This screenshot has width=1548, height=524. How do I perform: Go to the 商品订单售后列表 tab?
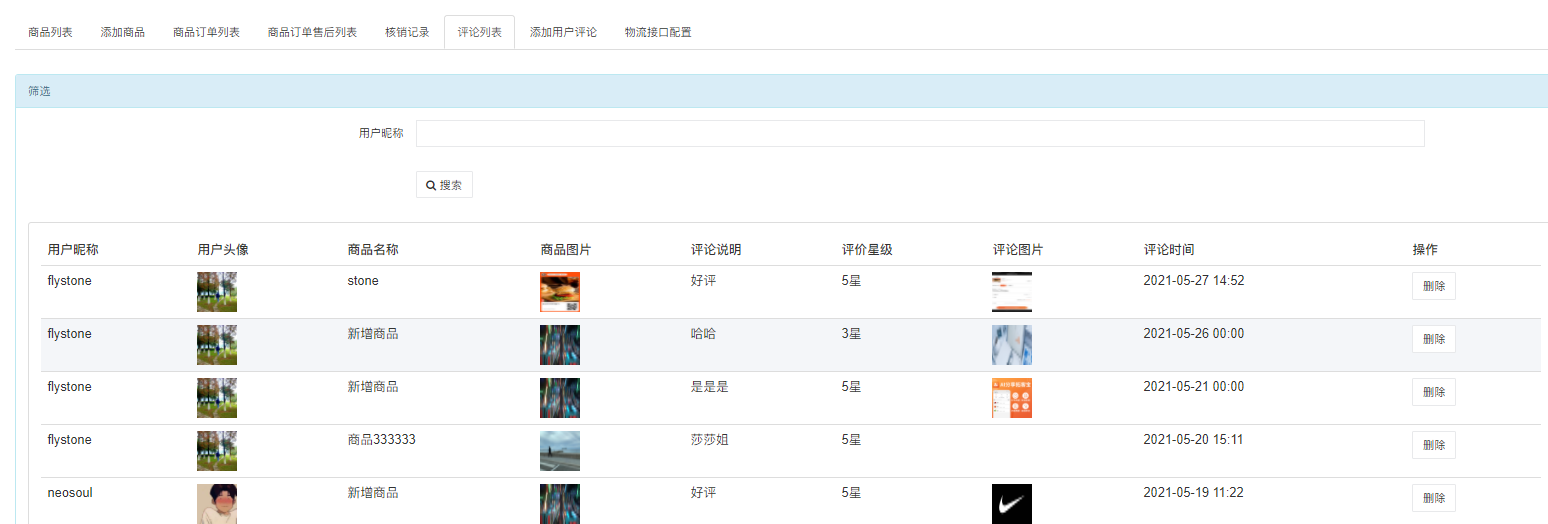pos(312,32)
